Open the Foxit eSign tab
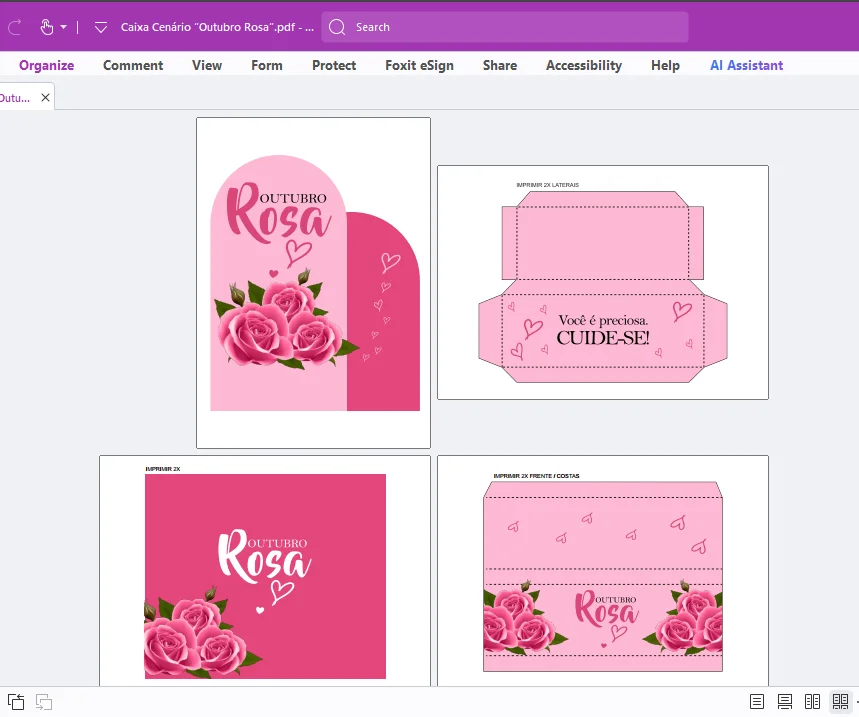The image size is (859, 717). [420, 65]
